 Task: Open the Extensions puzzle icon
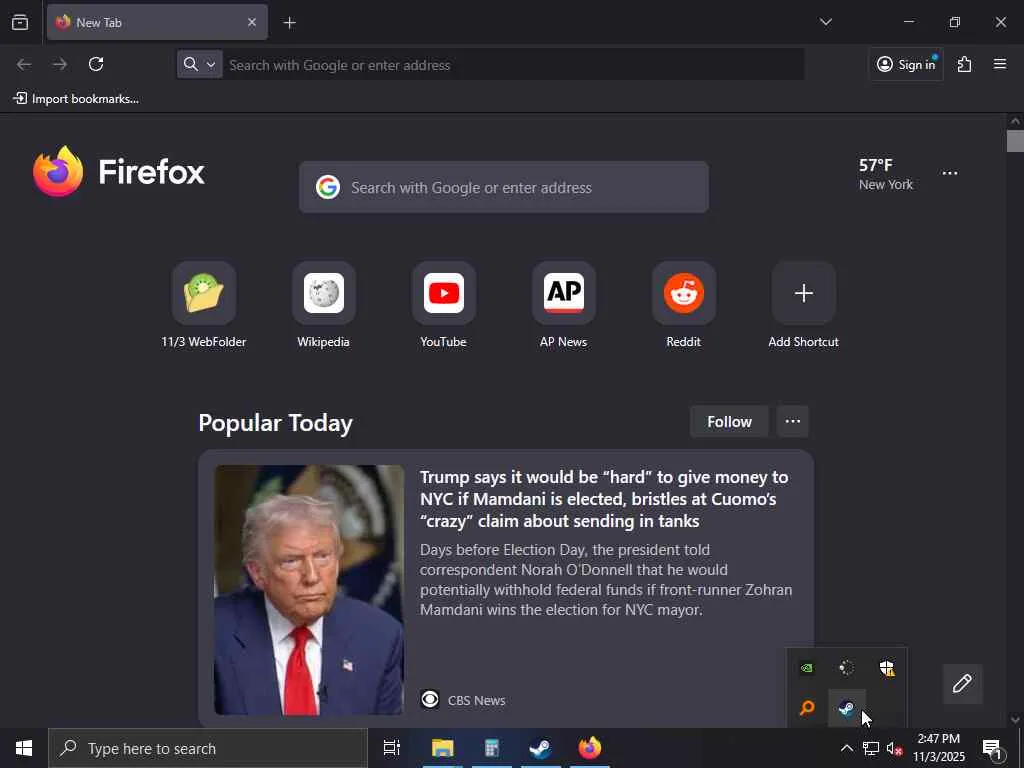click(x=964, y=64)
